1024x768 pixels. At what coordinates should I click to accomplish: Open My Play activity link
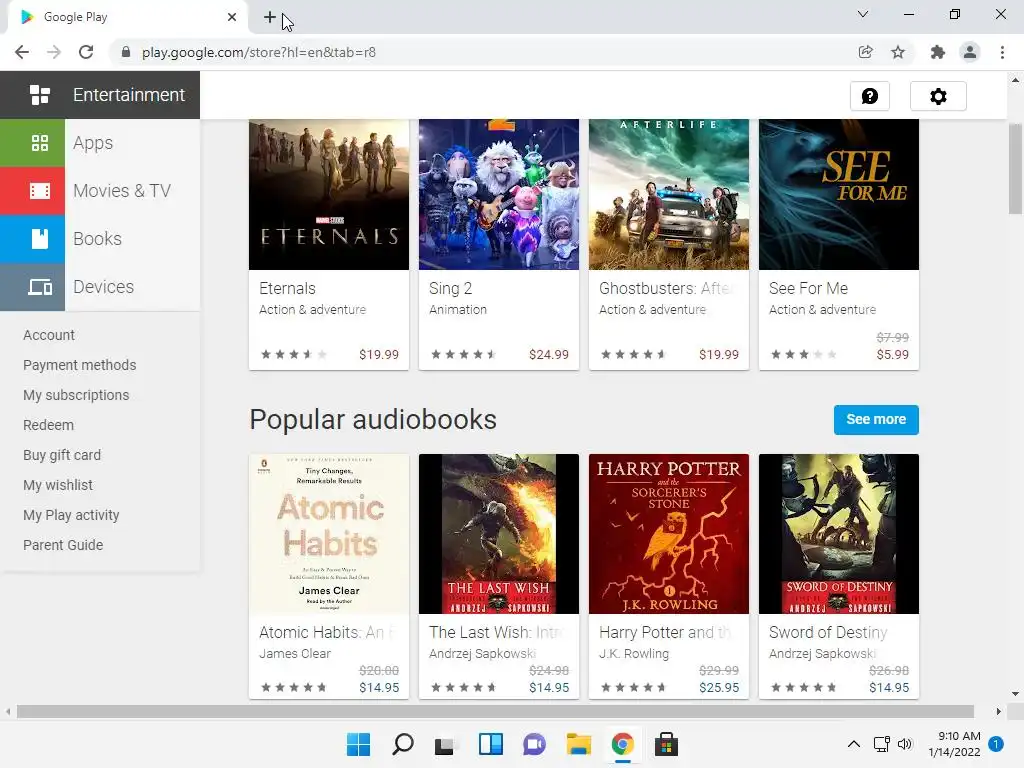71,515
